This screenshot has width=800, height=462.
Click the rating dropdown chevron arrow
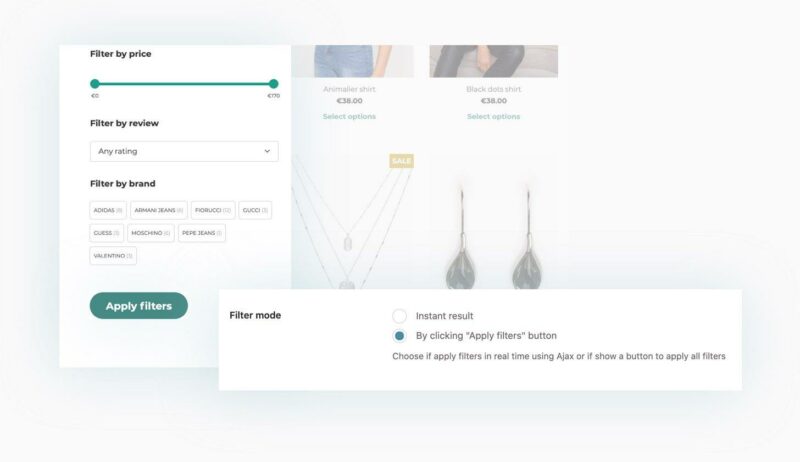(267, 151)
